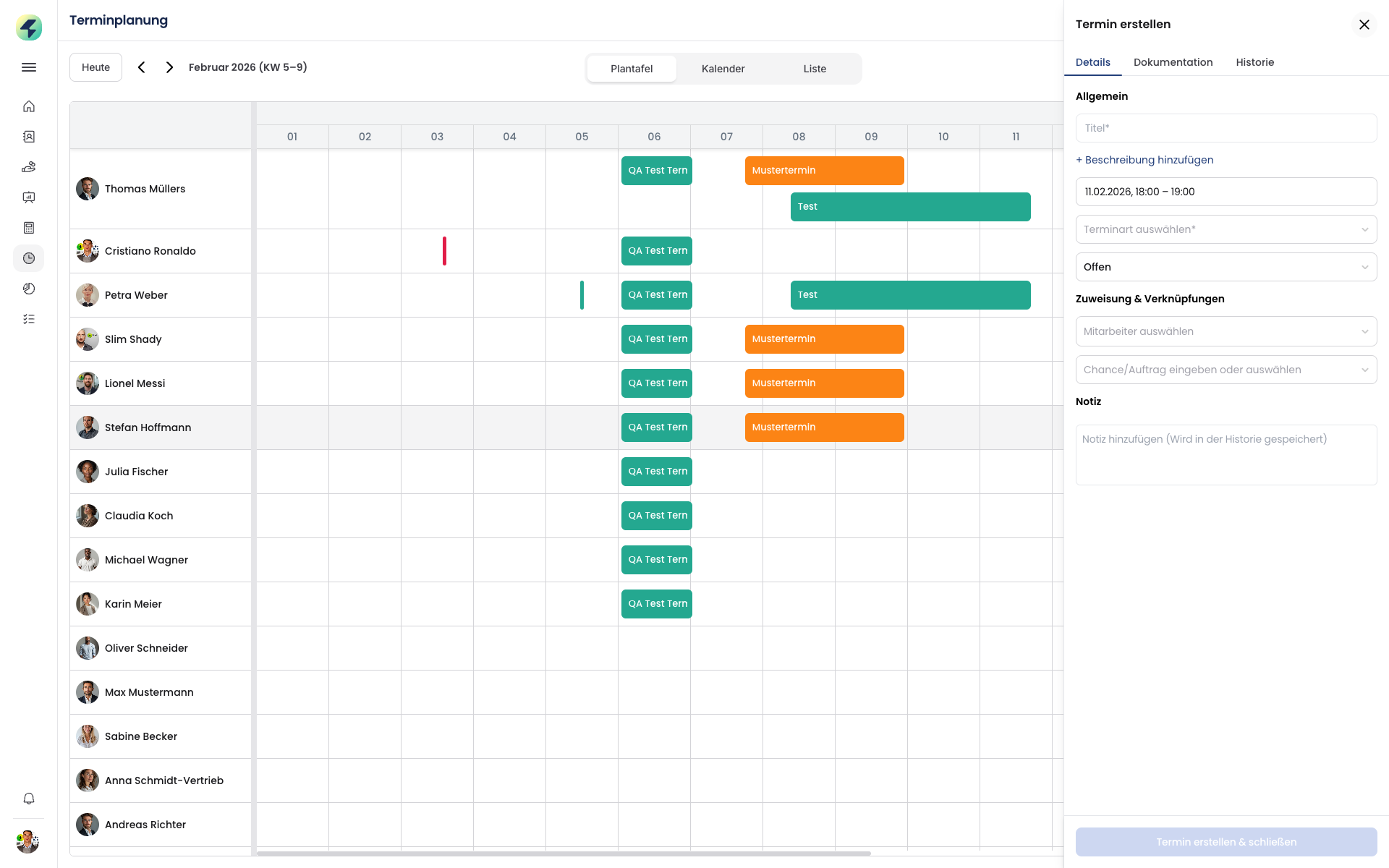Image resolution: width=1389 pixels, height=868 pixels.
Task: Expand the Mitarbeiter auswählen dropdown
Action: tap(1226, 331)
